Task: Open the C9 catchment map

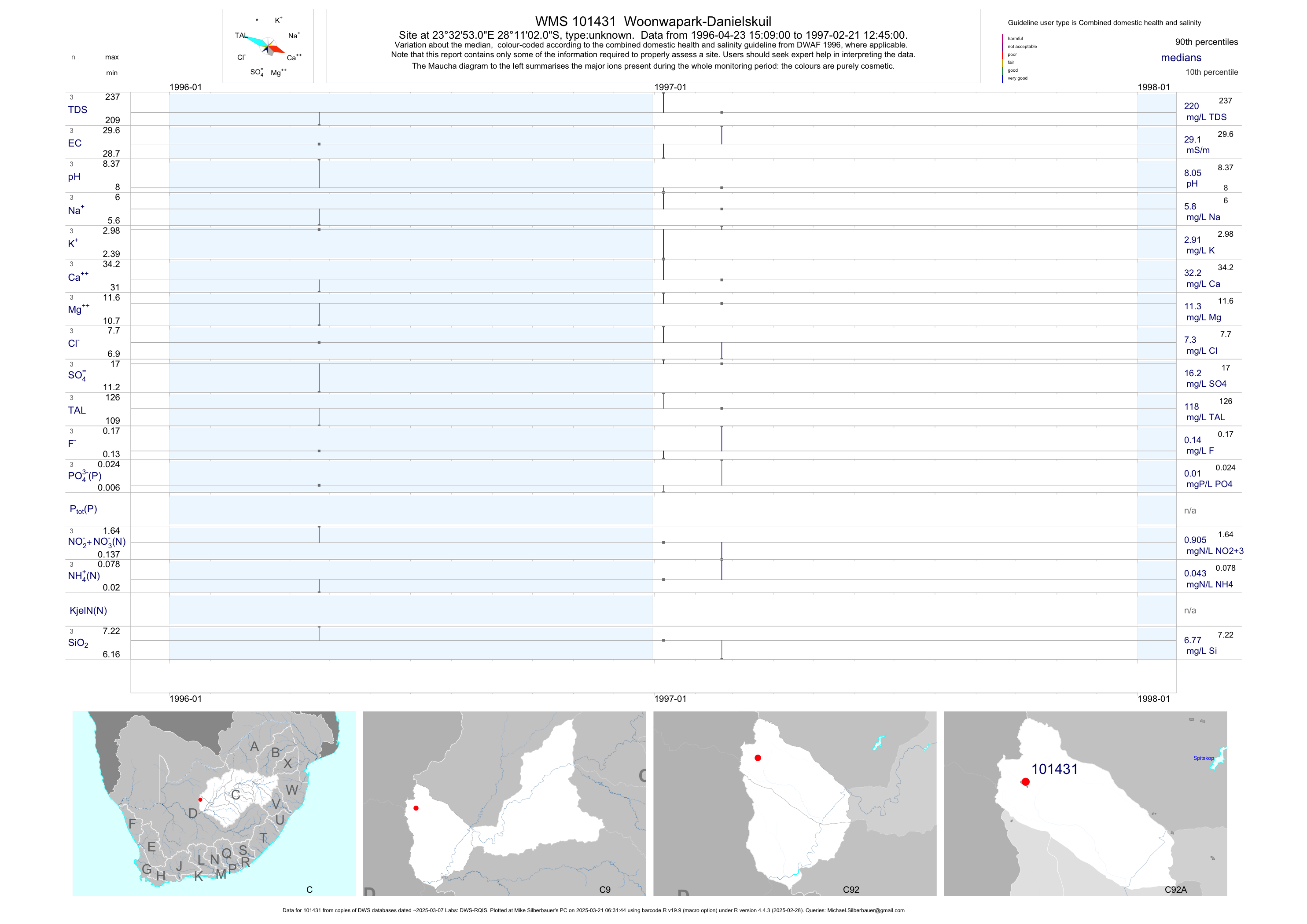Action: click(504, 803)
